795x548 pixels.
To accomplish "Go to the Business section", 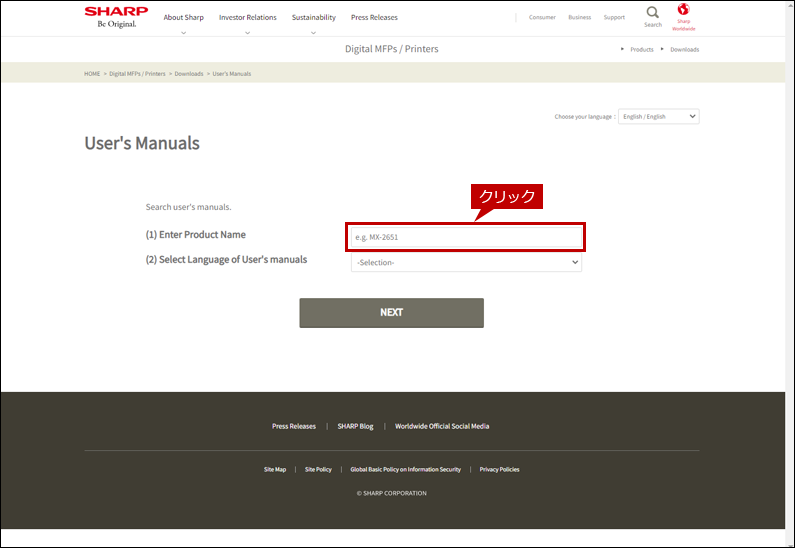I will [x=580, y=17].
